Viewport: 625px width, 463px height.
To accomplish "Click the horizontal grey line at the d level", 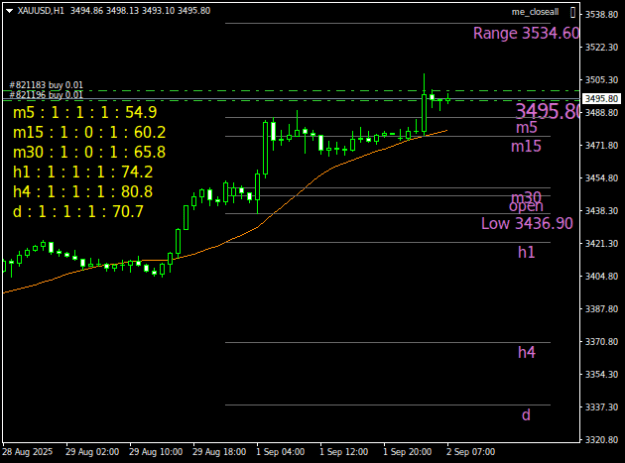I will [388, 405].
